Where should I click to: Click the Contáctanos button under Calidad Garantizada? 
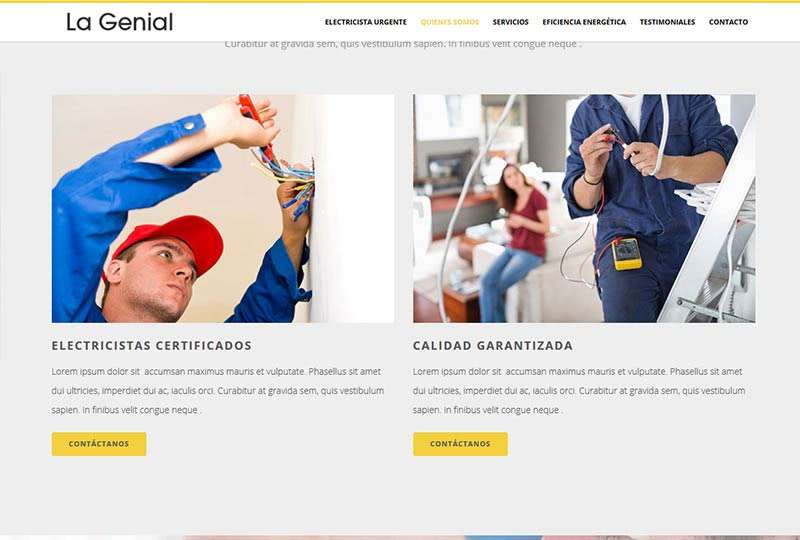460,444
